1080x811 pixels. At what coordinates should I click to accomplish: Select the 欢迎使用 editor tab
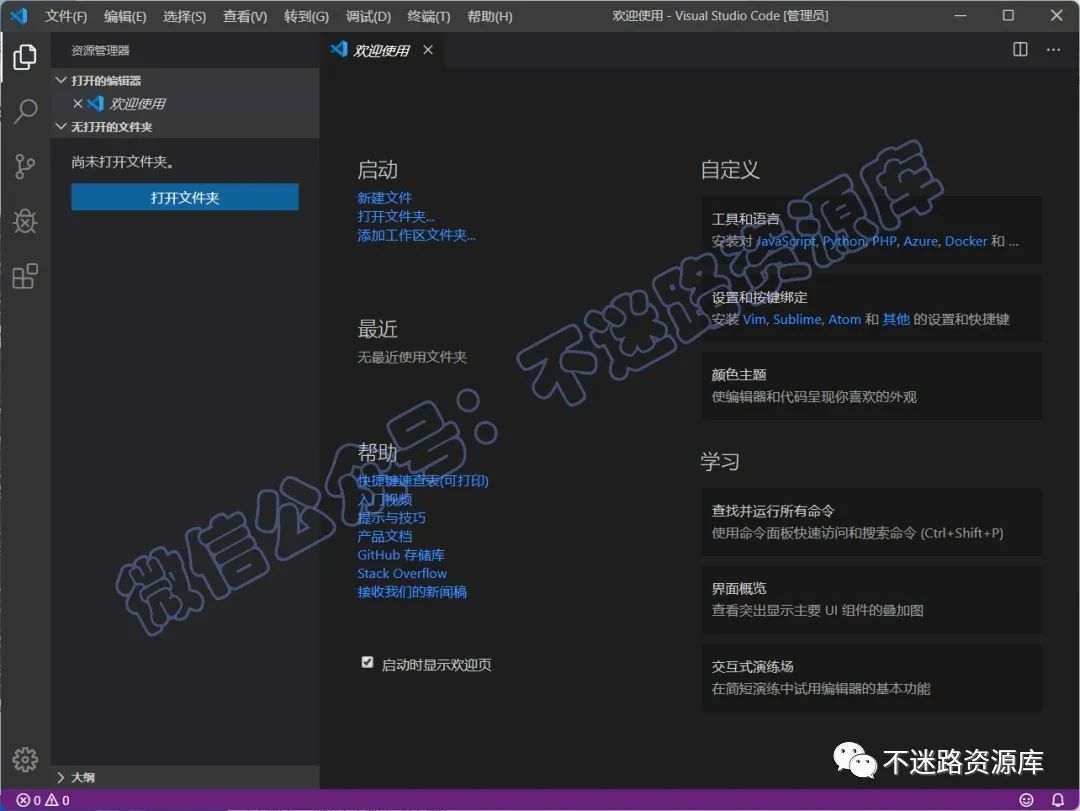(381, 50)
